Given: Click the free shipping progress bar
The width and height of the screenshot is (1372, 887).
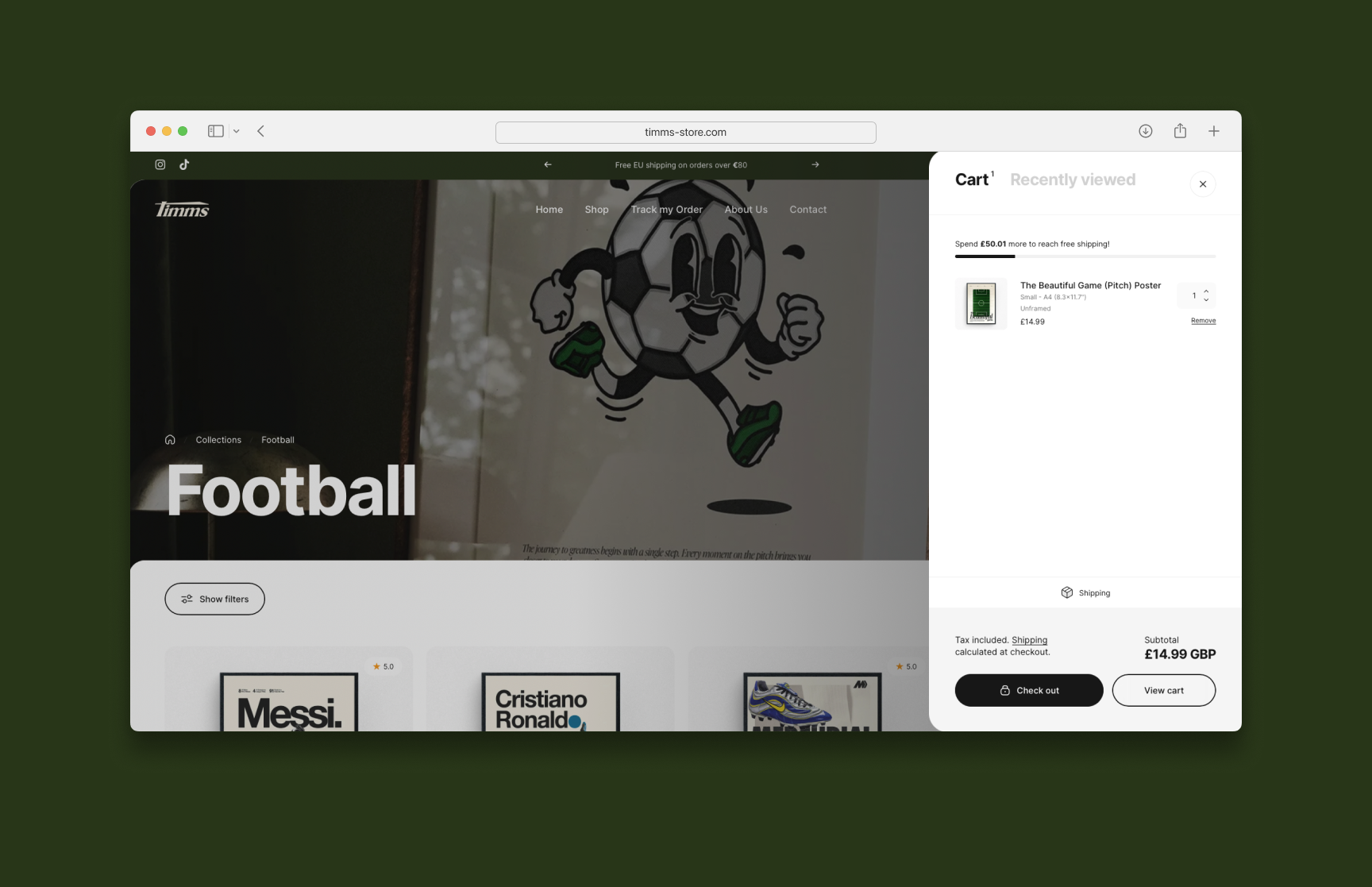Looking at the screenshot, I should tap(1085, 256).
